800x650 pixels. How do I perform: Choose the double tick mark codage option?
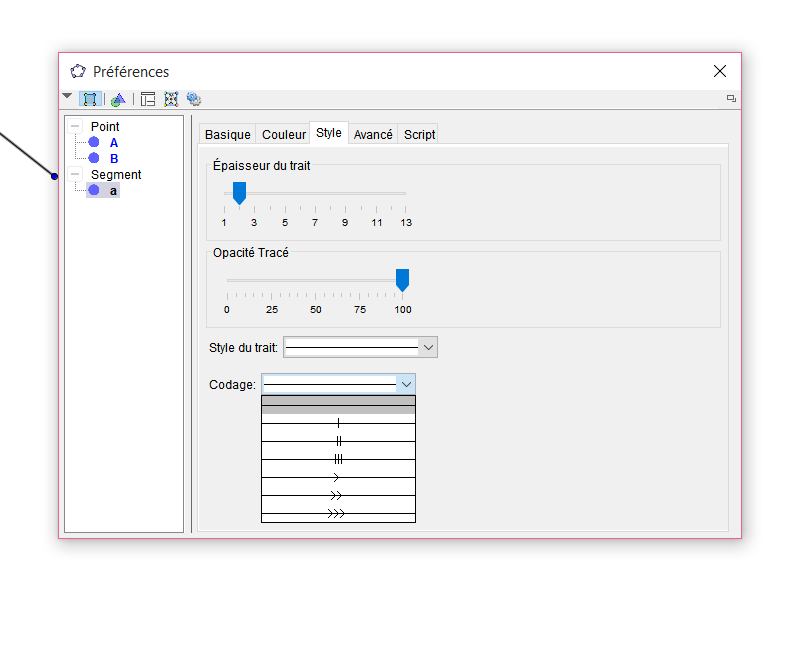[338, 441]
